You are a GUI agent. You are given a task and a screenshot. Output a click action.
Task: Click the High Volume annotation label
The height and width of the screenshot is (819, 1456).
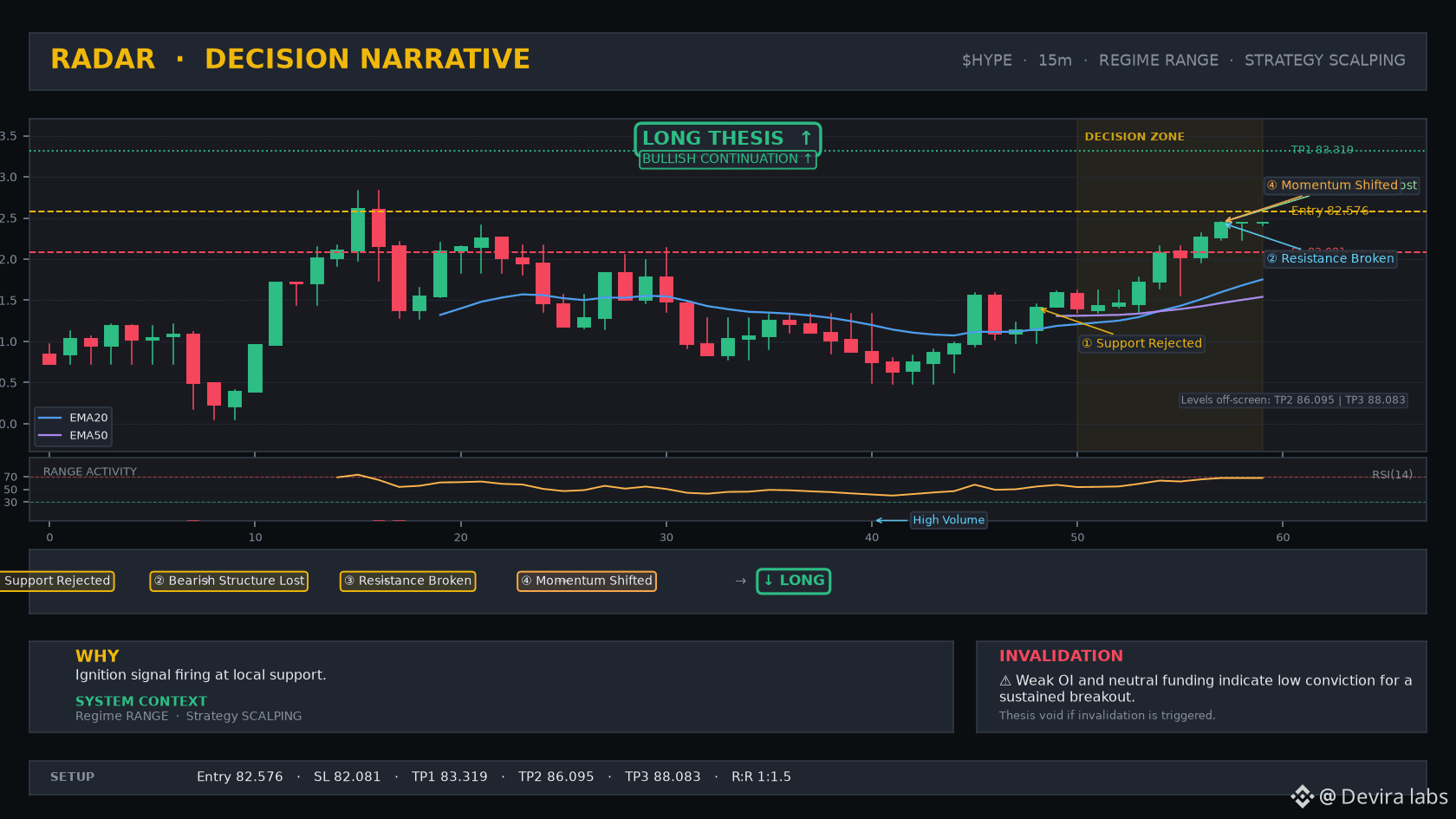[948, 520]
